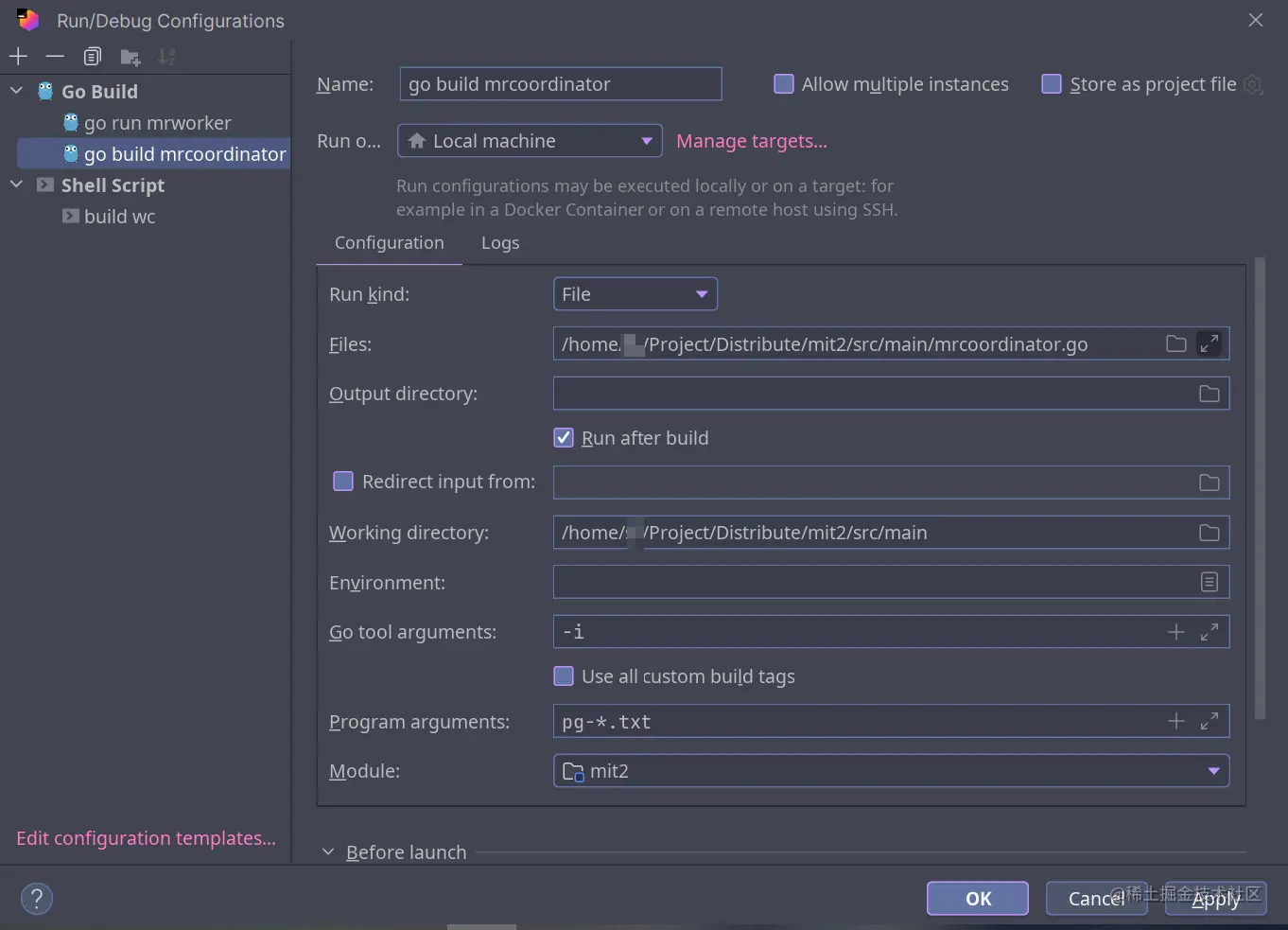Add a new configuration with plus icon
1288x930 pixels.
18,57
